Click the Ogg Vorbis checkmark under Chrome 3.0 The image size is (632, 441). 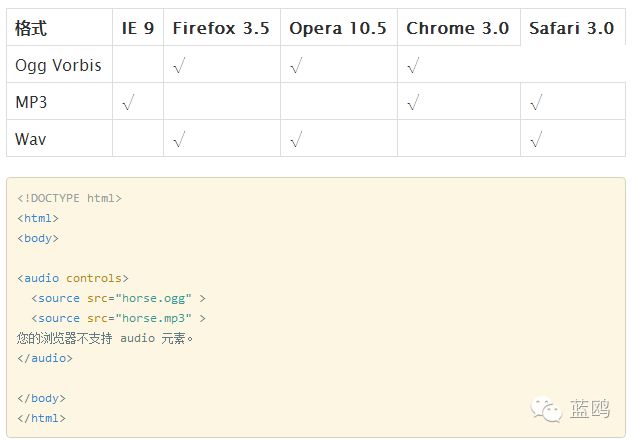414,65
